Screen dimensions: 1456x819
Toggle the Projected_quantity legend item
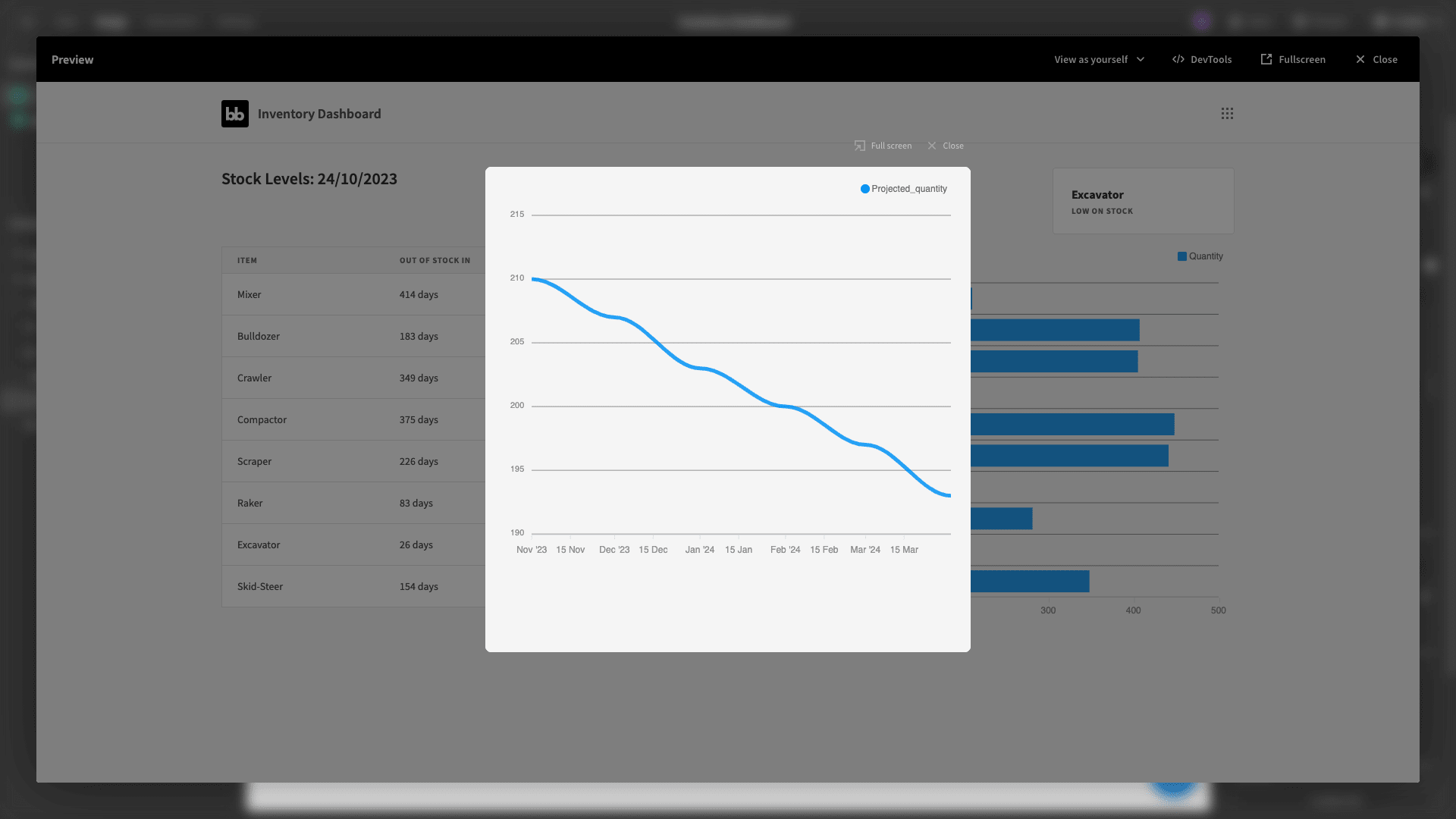pos(903,189)
